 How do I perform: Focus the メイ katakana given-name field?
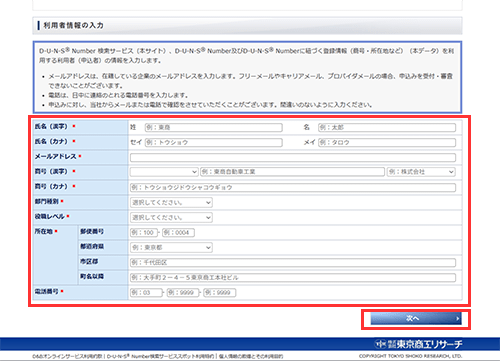[387, 142]
